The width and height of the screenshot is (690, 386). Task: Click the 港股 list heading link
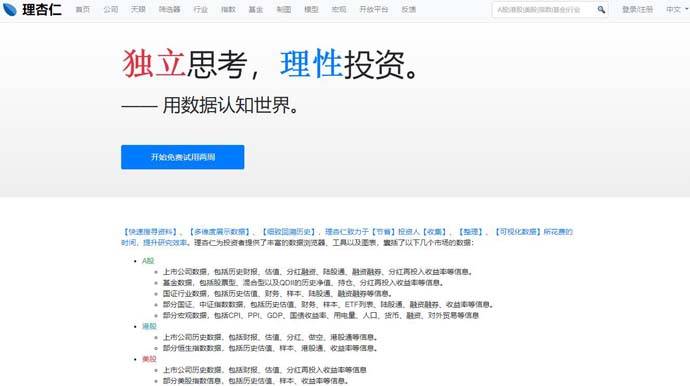coord(149,327)
